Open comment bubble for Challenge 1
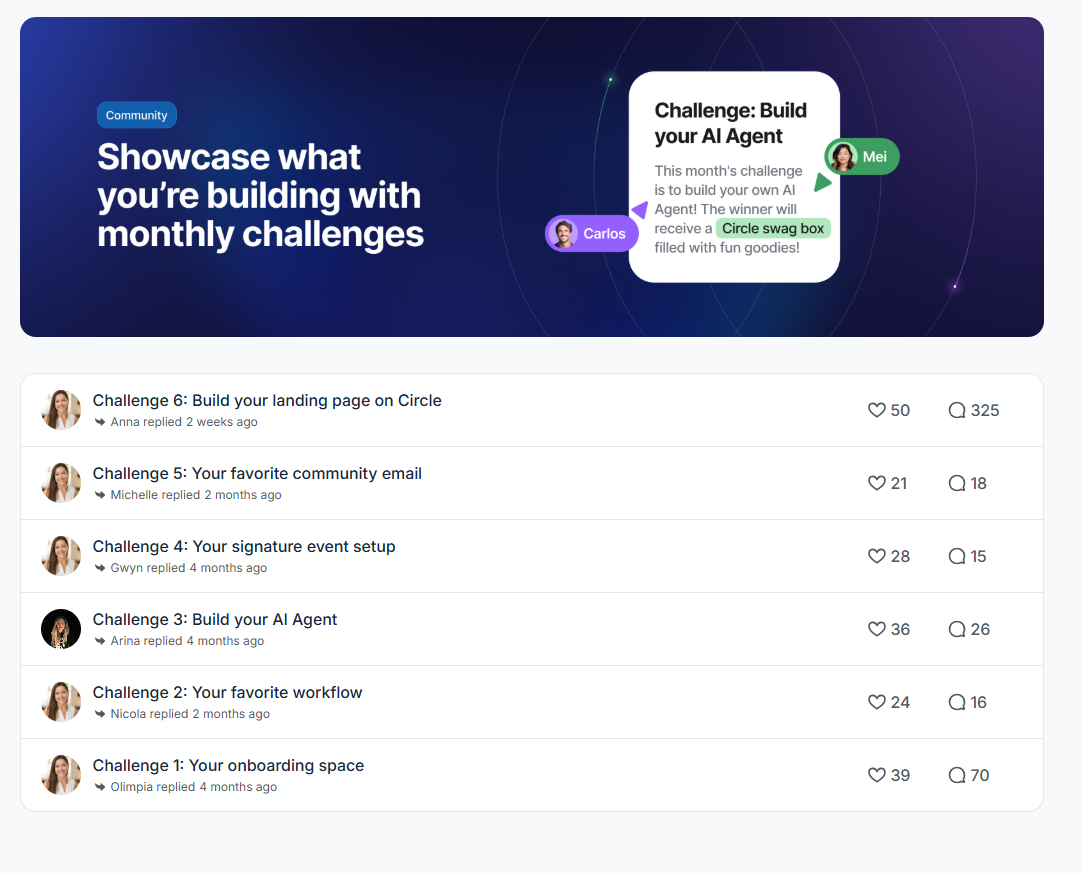Screen dimensions: 1082x873 tap(956, 775)
